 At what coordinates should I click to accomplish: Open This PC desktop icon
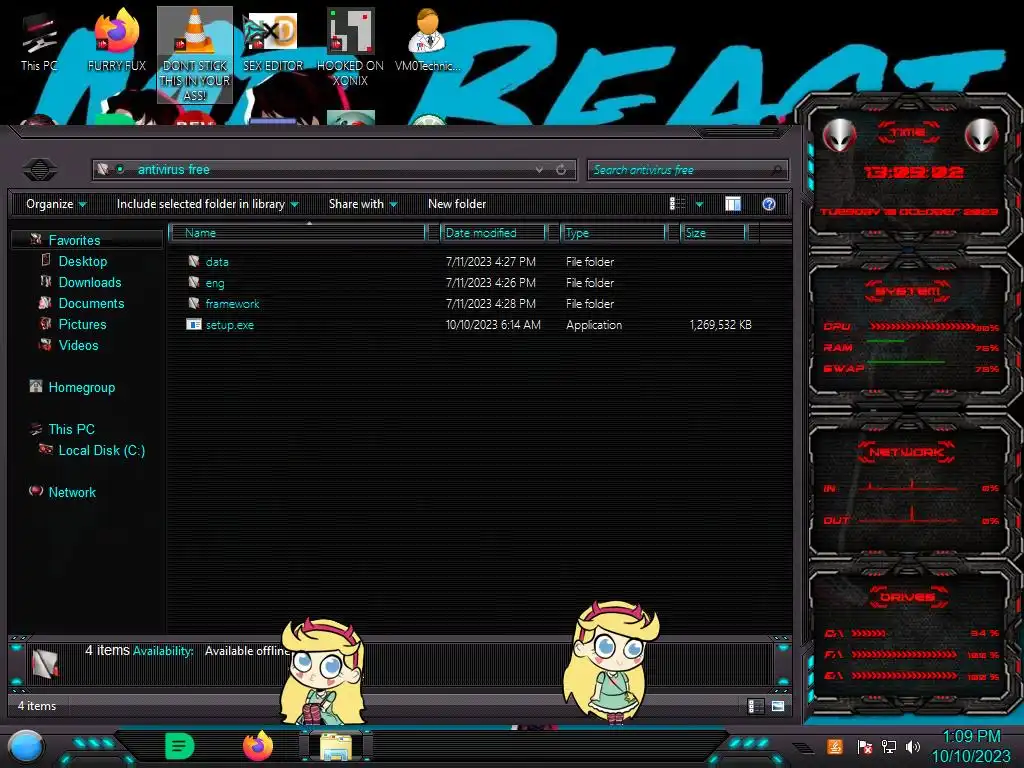coord(38,42)
